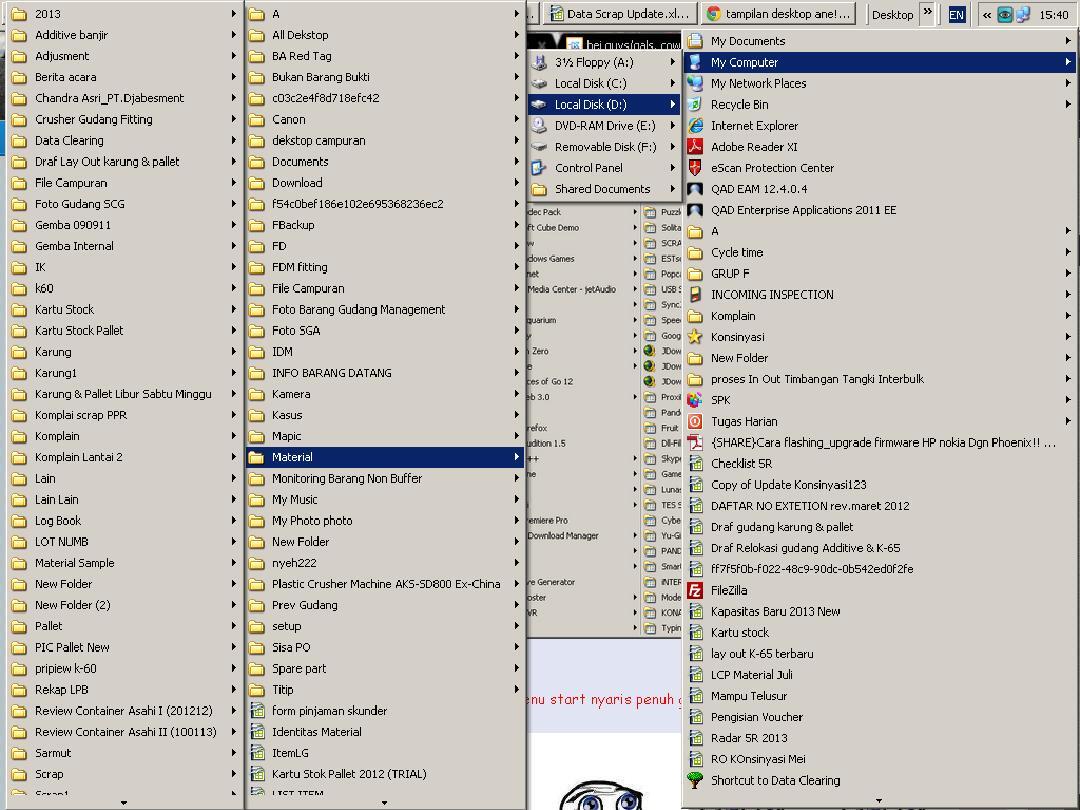This screenshot has height=810, width=1080.
Task: Switch to Data Scrap Update taskbar button
Action: [x=619, y=14]
